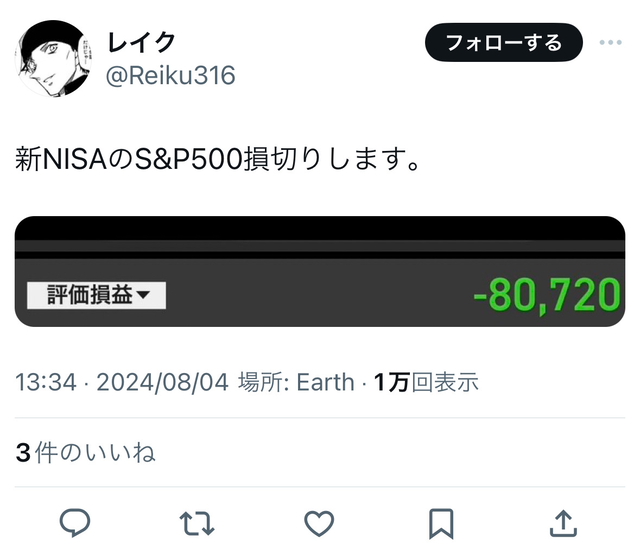Like the post with heart icon
The height and width of the screenshot is (555, 640).
point(319,523)
